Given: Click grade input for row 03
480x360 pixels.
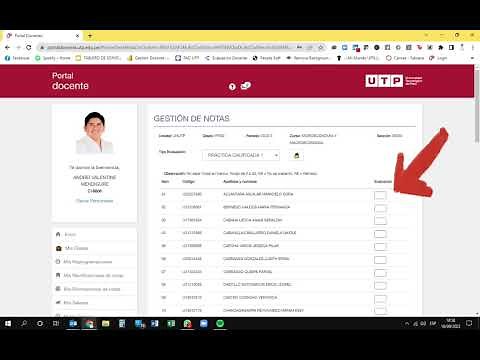Looking at the screenshot, I should point(380,221).
